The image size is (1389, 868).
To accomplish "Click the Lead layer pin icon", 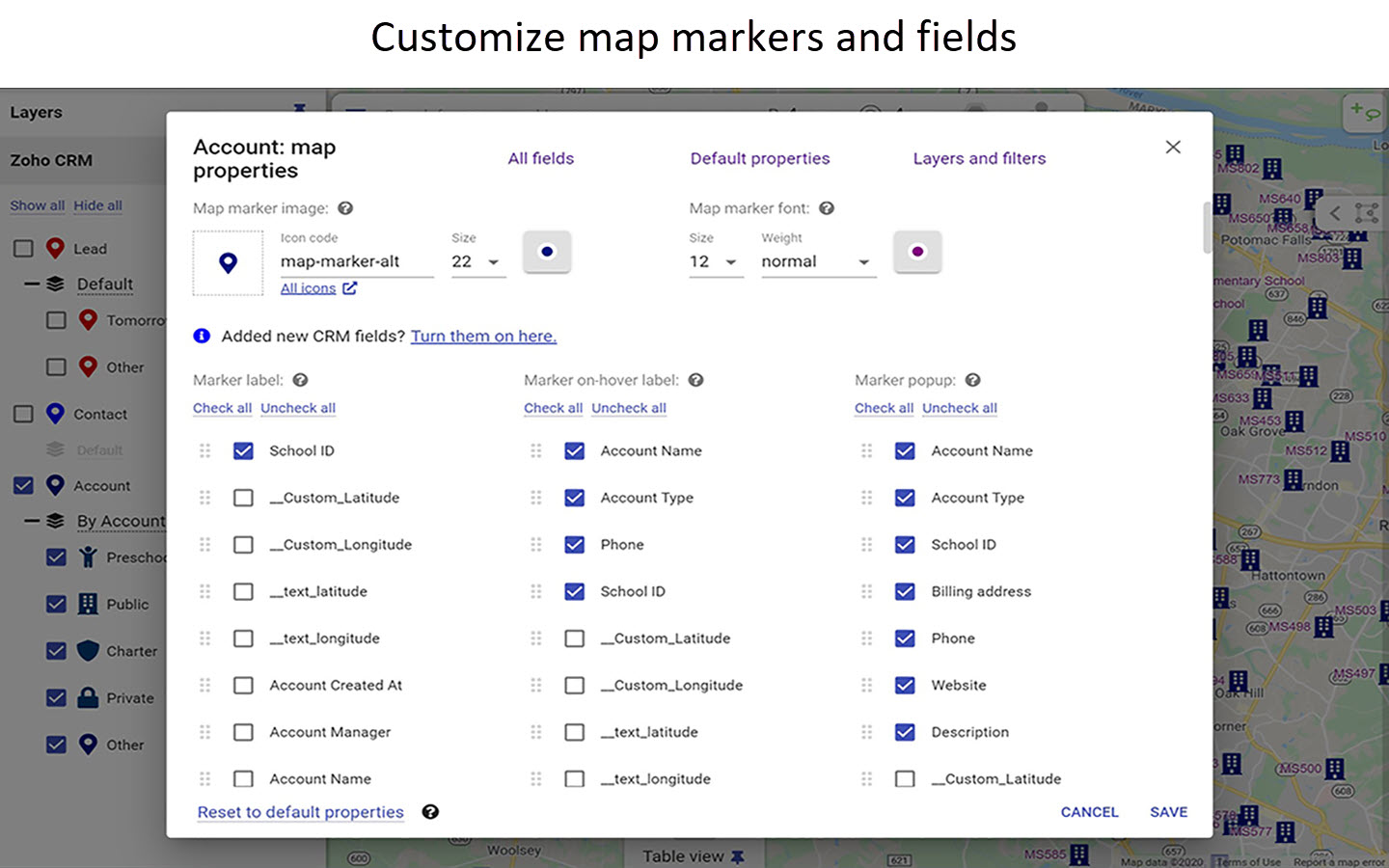I will 55,248.
